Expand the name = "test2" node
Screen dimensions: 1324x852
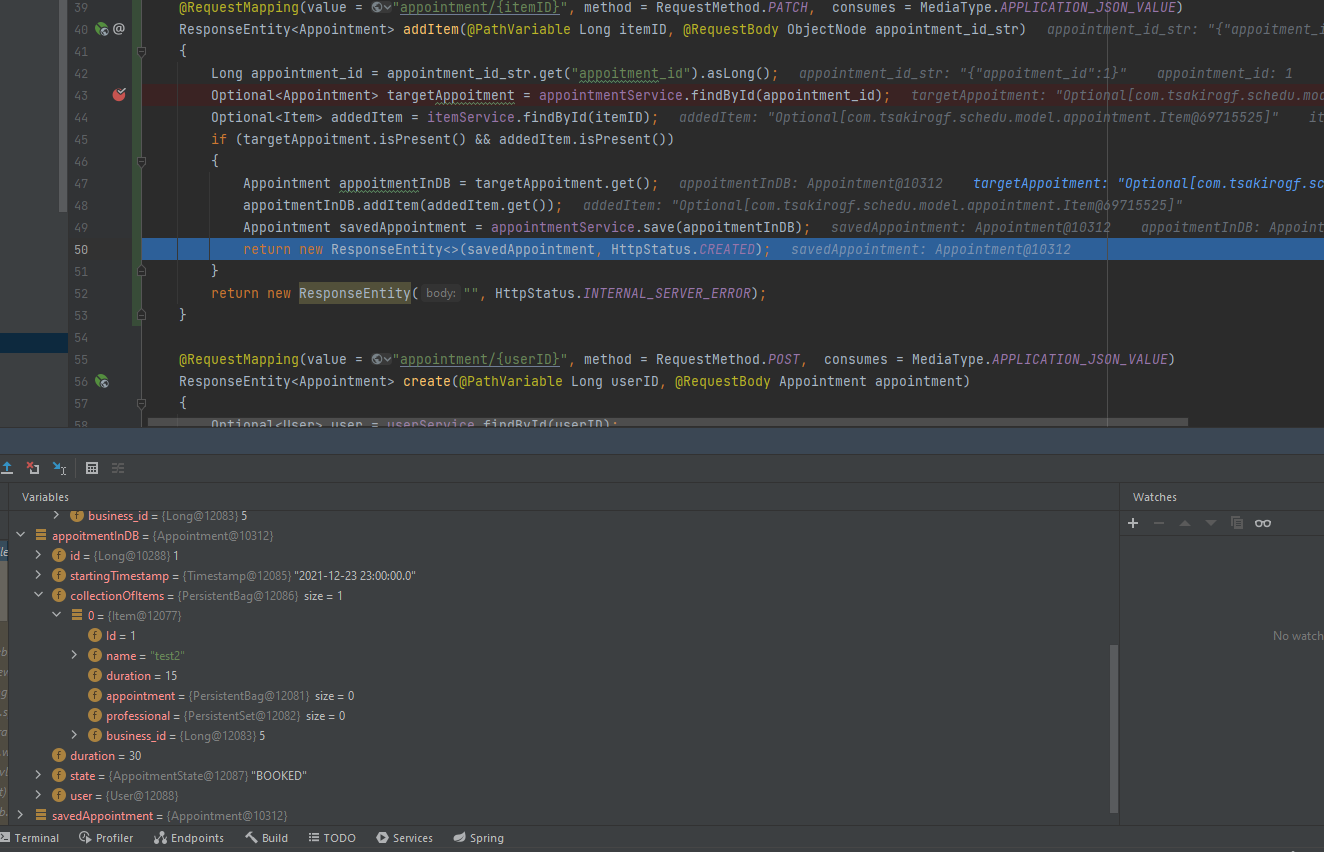[74, 656]
